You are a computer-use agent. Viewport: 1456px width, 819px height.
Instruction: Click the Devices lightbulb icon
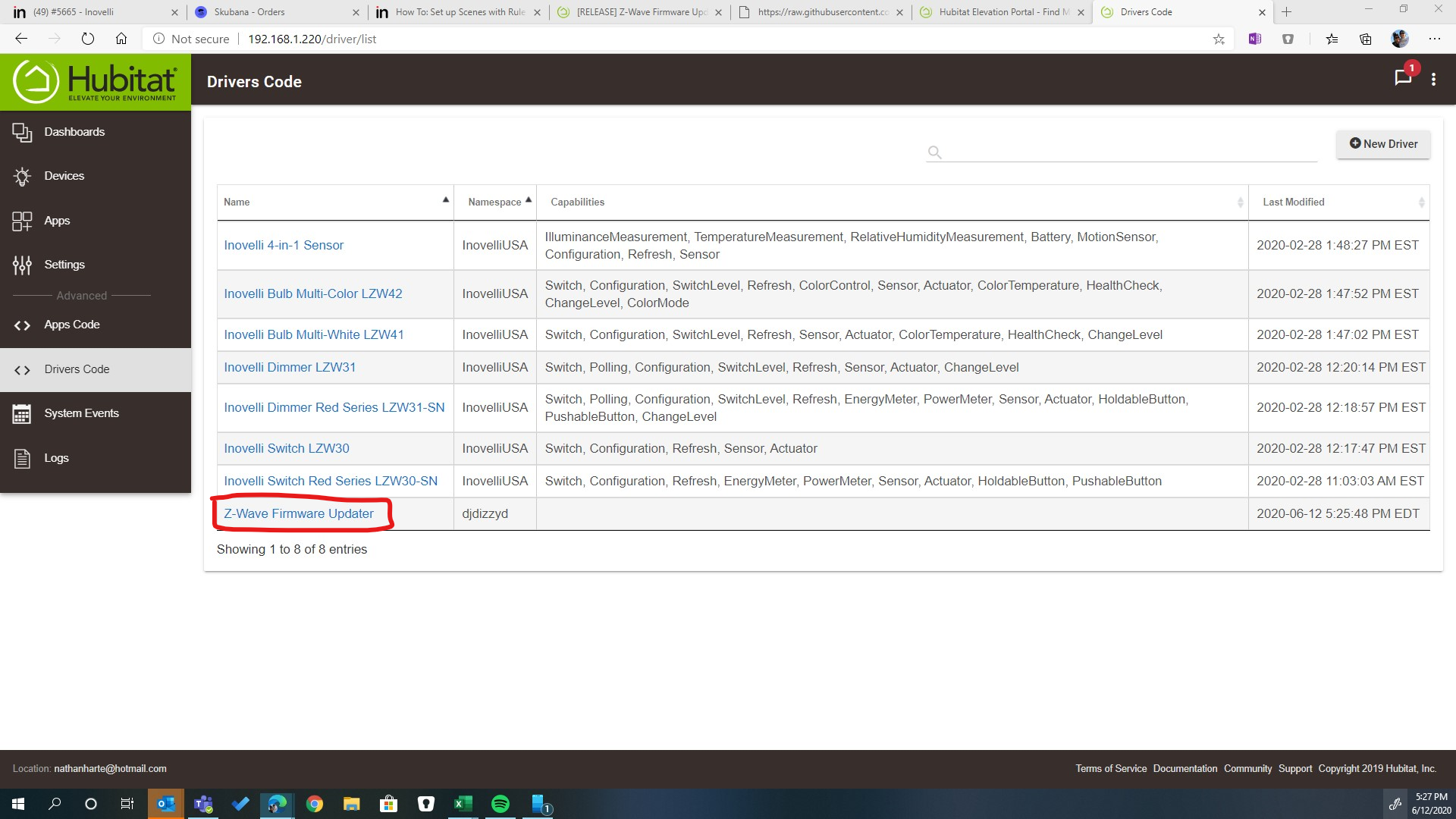coord(22,177)
